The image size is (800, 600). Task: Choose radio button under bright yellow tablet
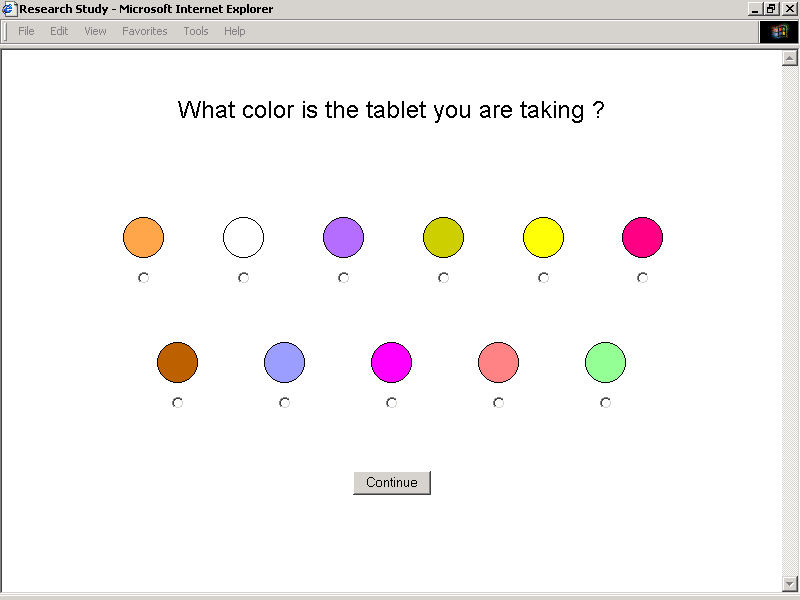point(543,278)
